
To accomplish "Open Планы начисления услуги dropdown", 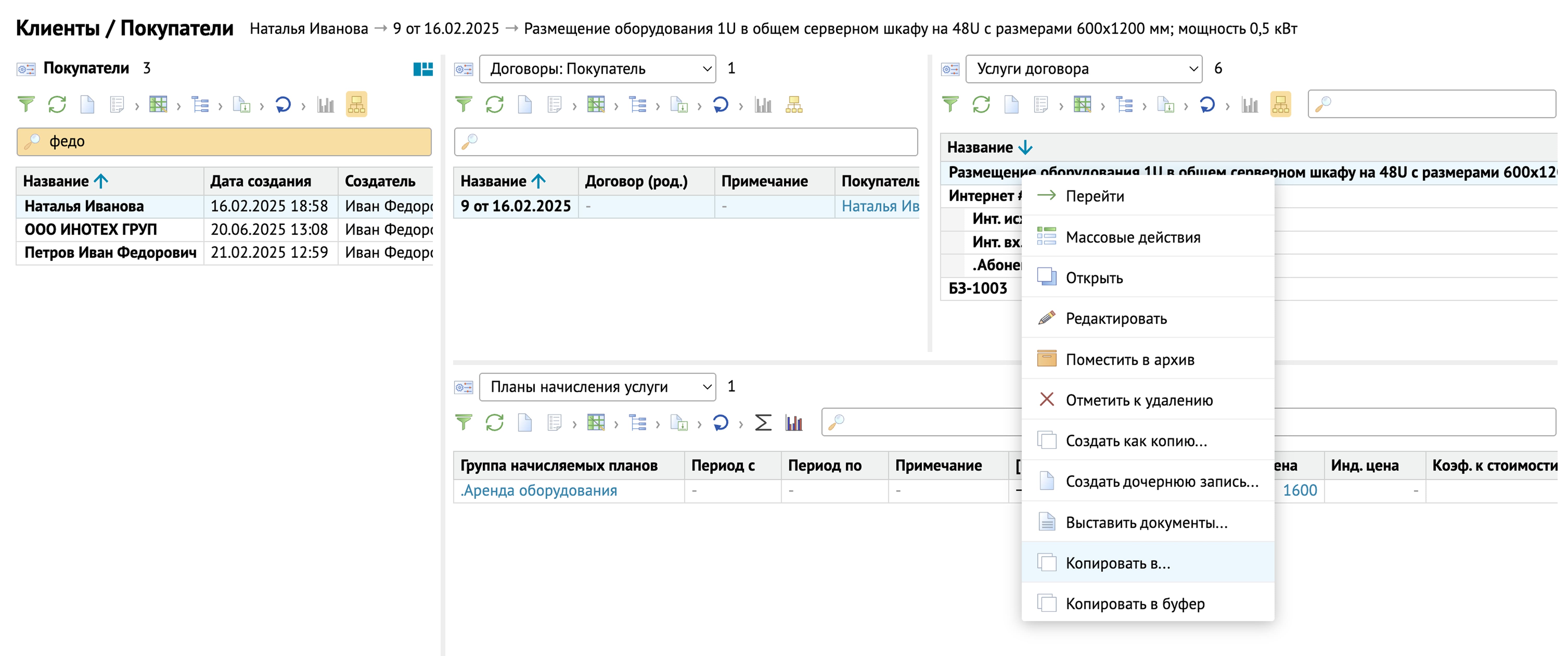I will coord(598,387).
